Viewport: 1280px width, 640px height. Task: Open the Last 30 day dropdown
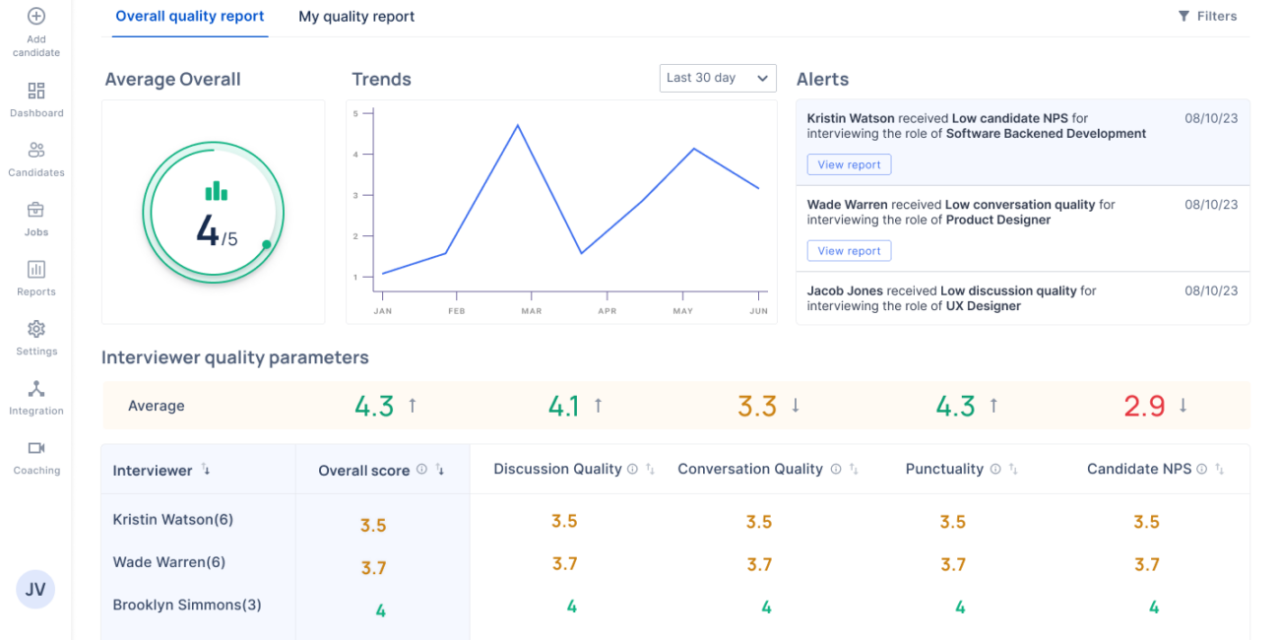click(717, 78)
